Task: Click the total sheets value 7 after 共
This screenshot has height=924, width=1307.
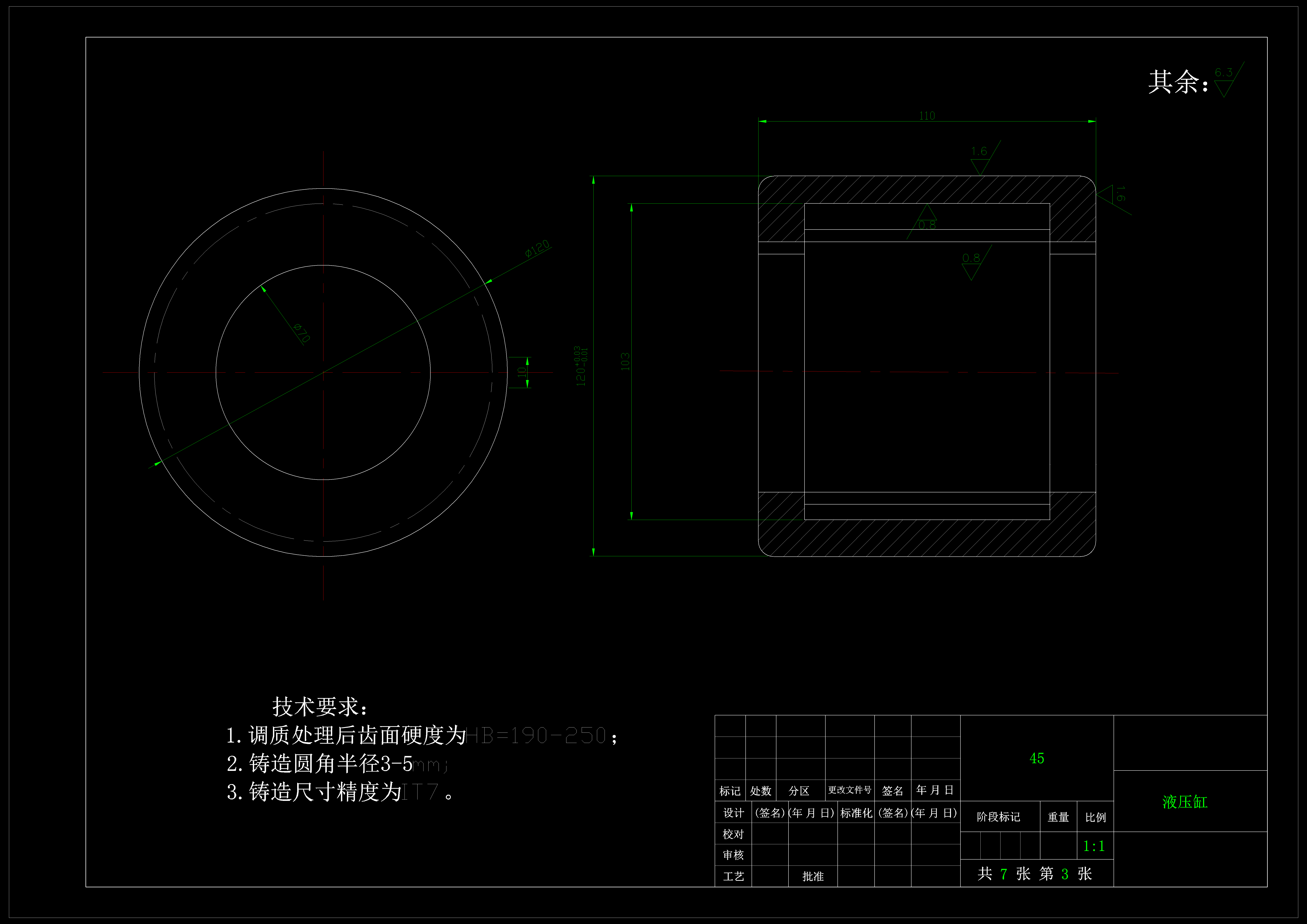Action: click(1004, 874)
